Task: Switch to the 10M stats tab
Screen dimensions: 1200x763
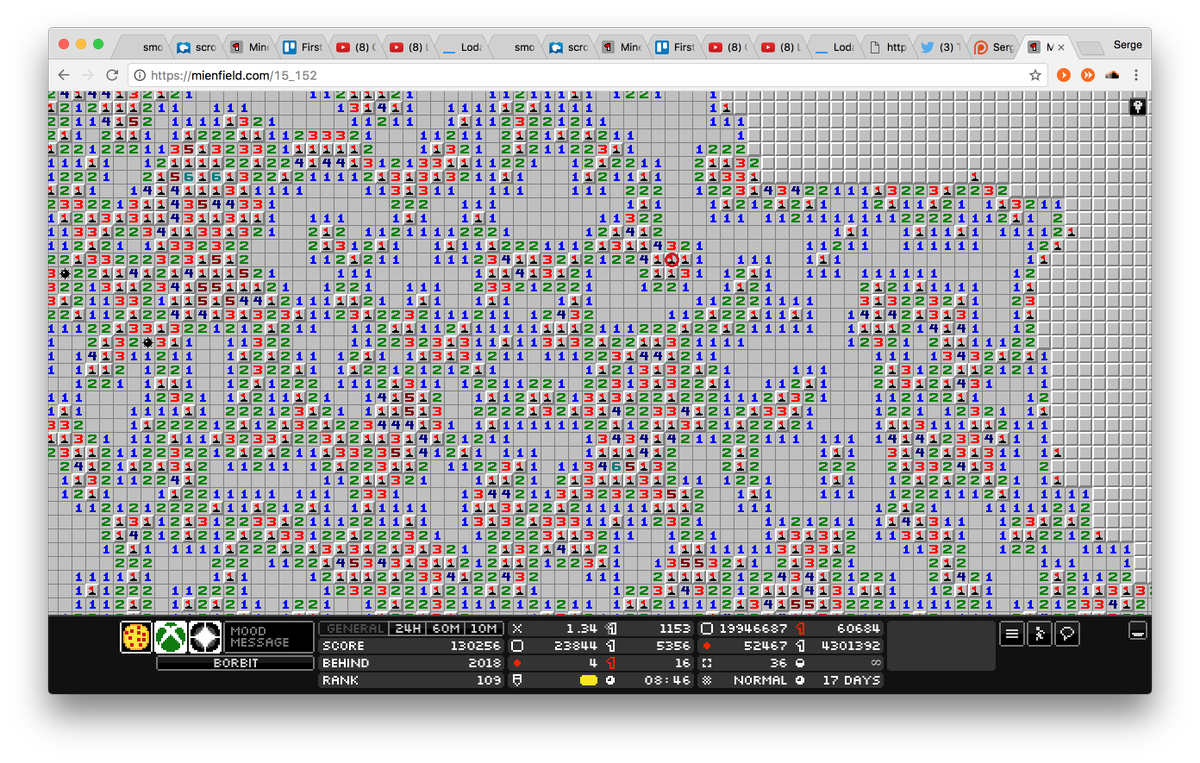Action: [x=484, y=629]
